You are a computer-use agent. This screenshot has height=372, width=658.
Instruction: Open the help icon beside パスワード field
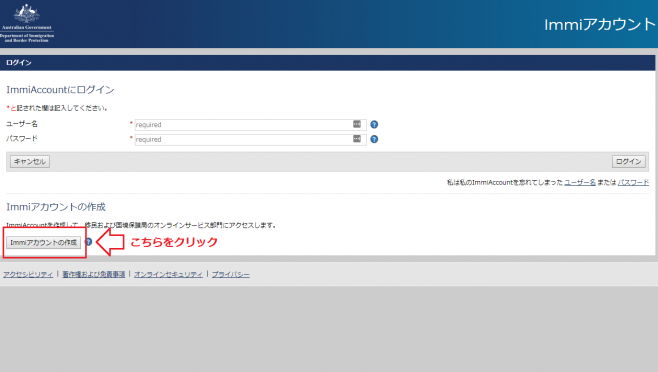(x=374, y=139)
